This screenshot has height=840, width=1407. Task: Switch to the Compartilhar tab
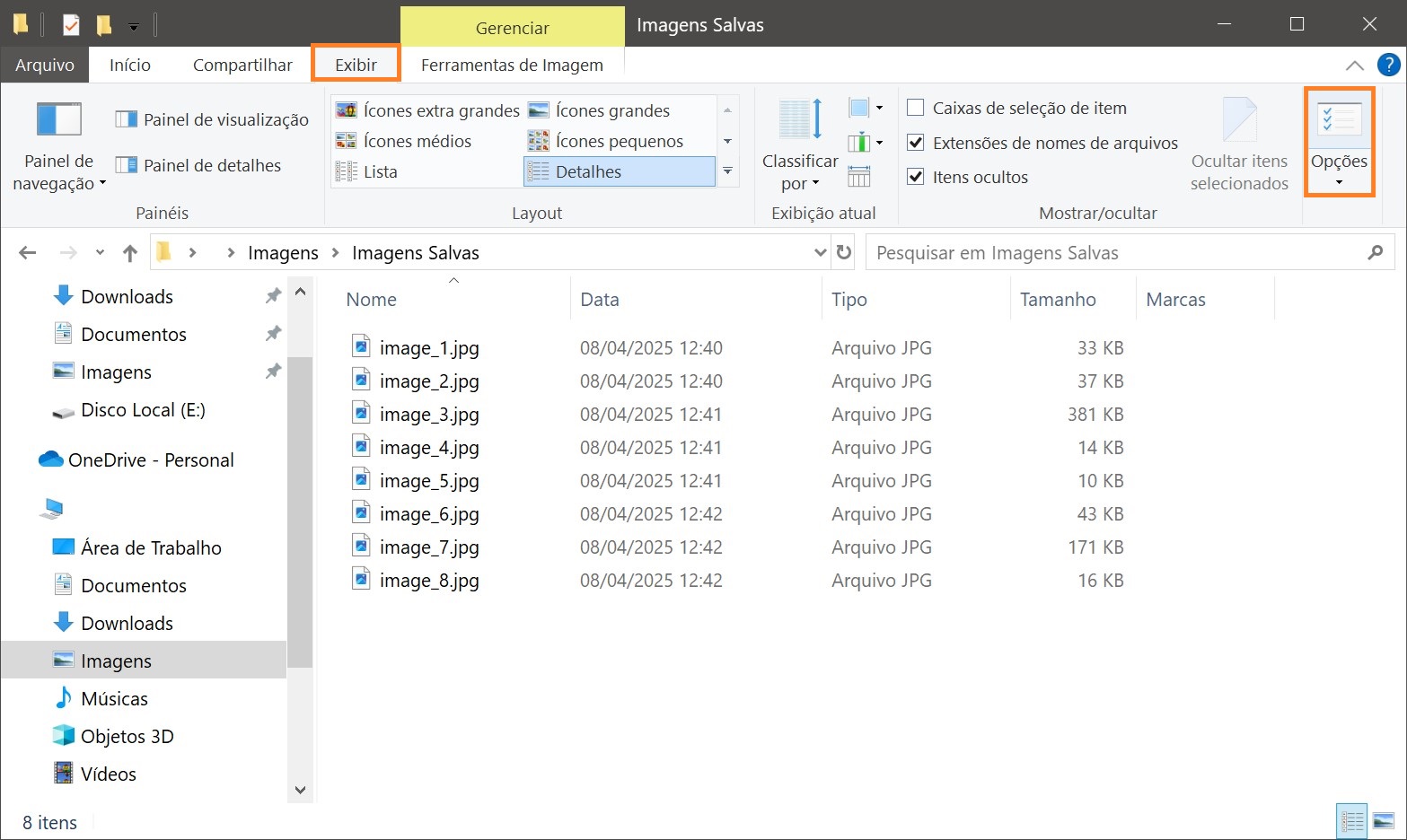pyautogui.click(x=242, y=65)
